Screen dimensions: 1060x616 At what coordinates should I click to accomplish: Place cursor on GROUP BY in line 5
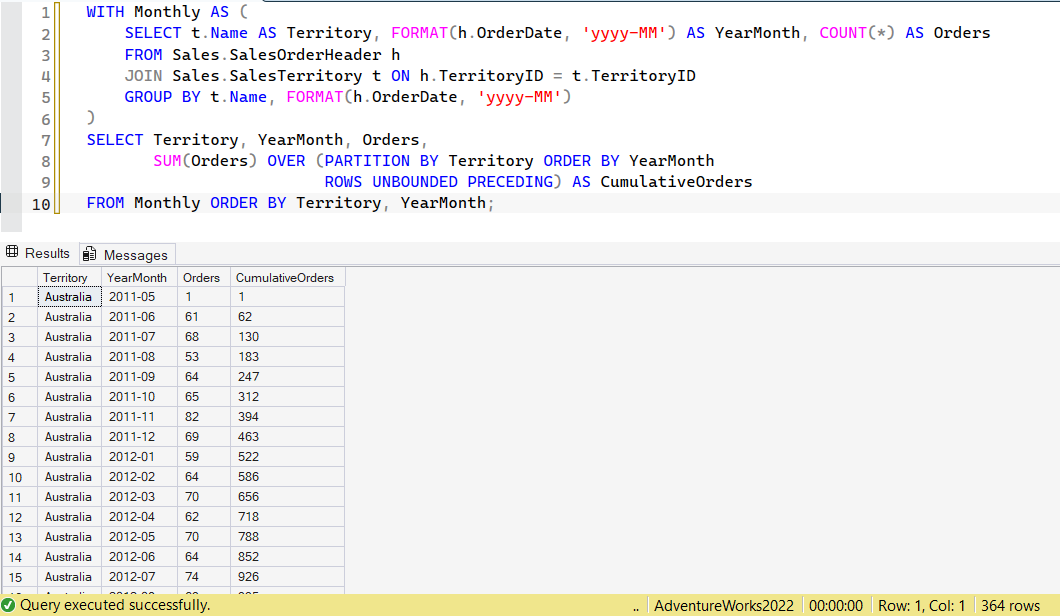tap(162, 97)
